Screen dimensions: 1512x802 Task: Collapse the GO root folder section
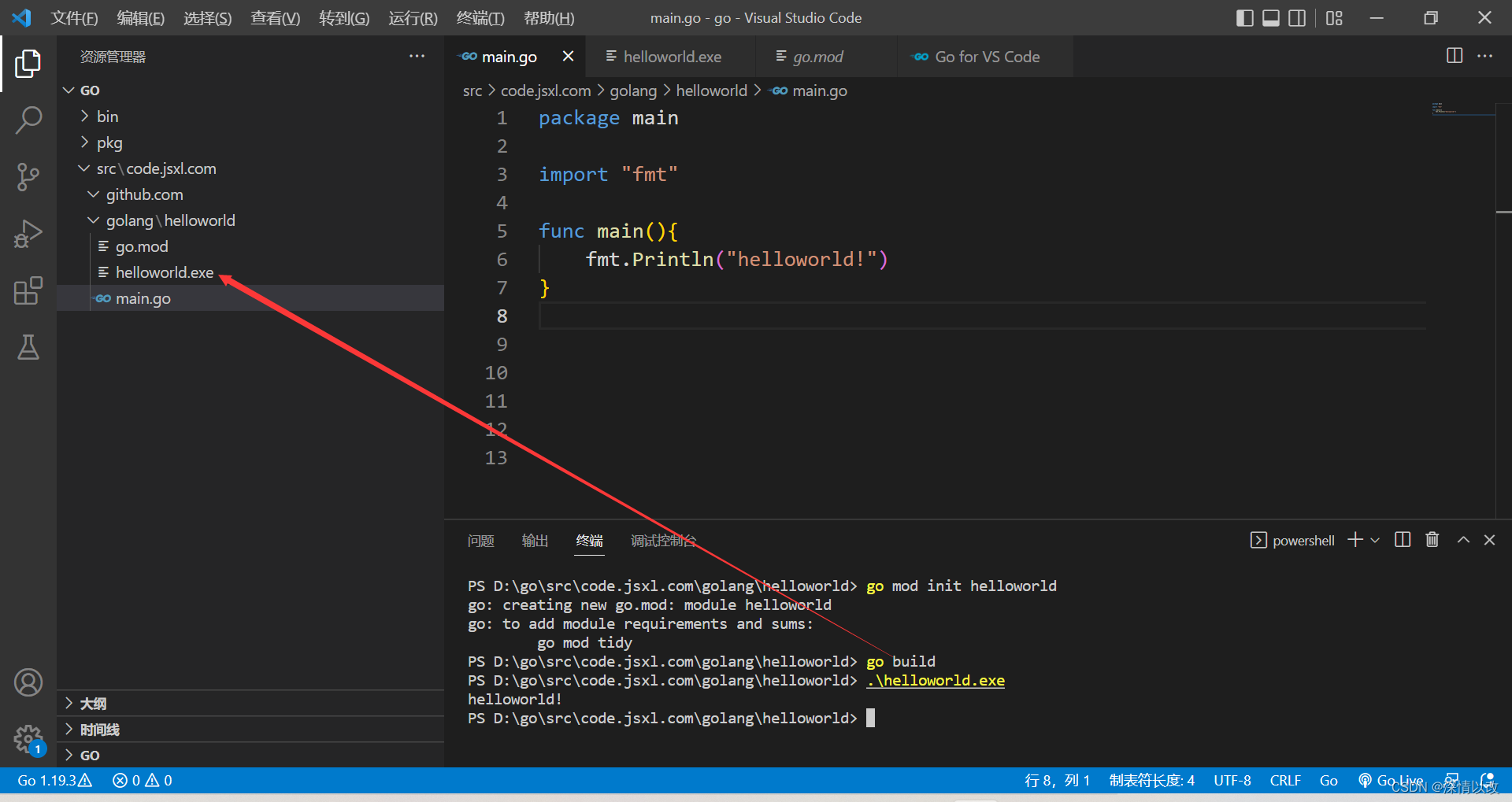coord(250,91)
